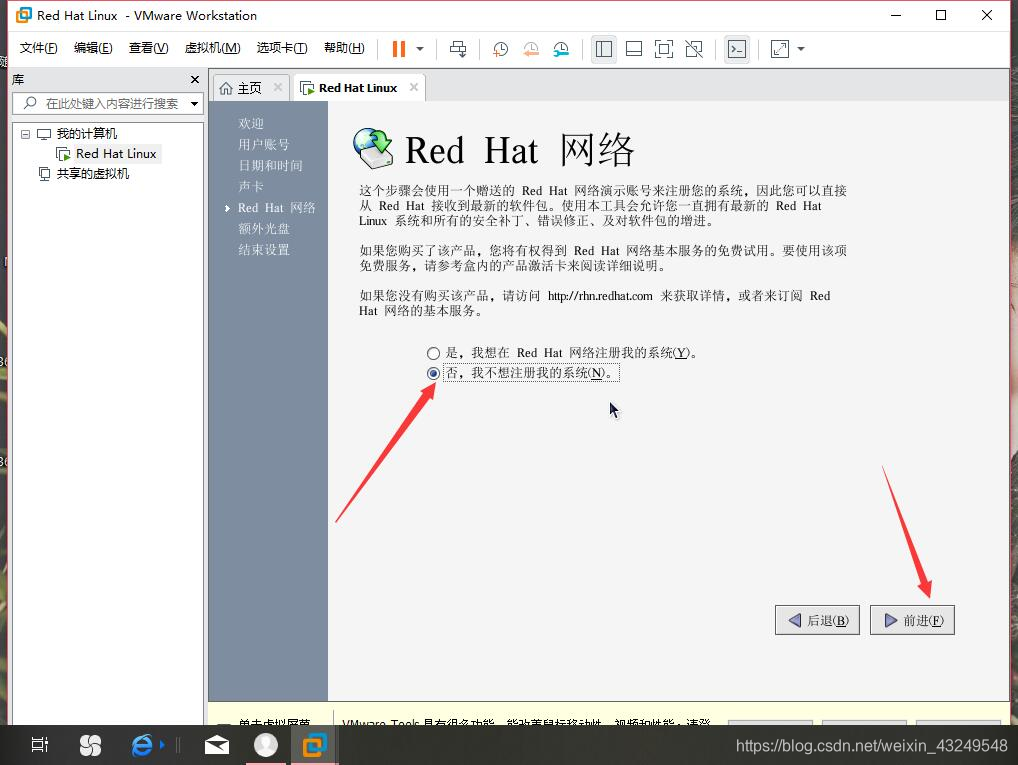
Task: Click the VMware Workstation taskbar icon
Action: click(314, 745)
